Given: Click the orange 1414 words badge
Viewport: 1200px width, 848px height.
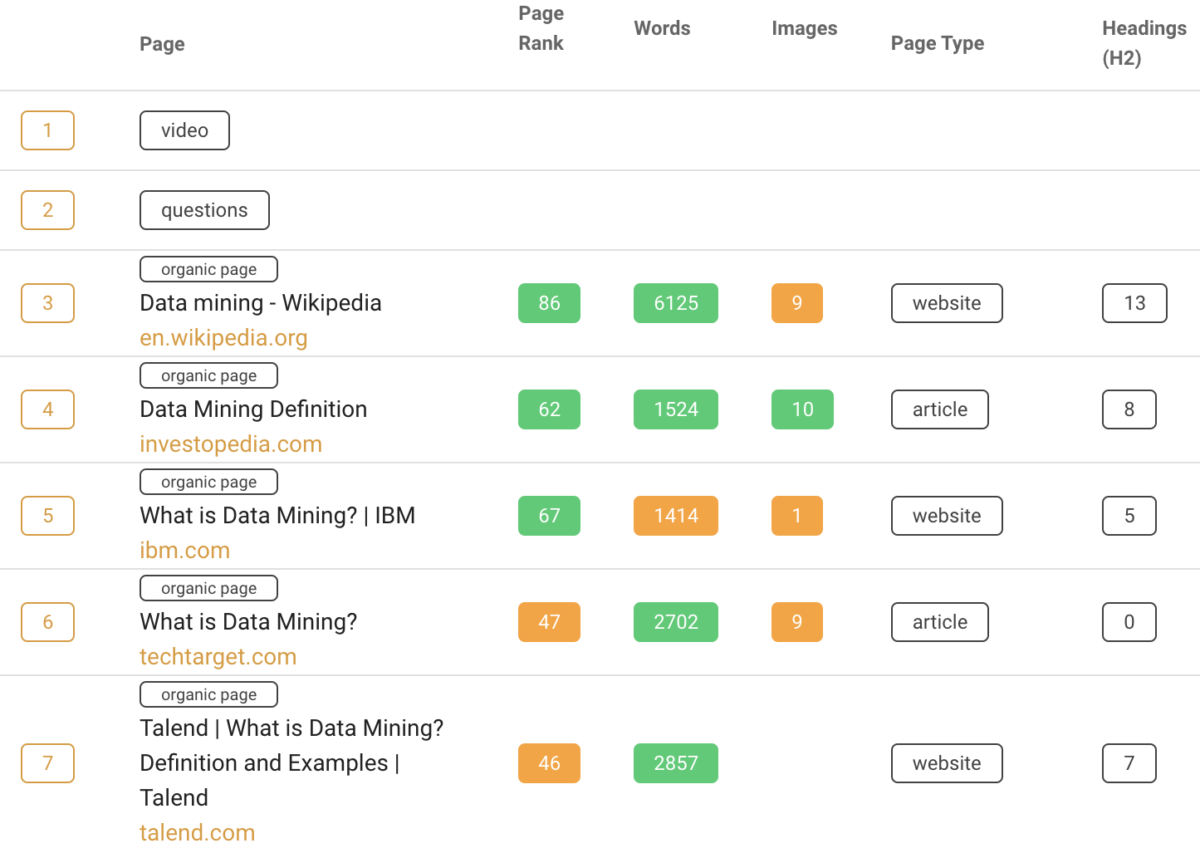Looking at the screenshot, I should 675,516.
